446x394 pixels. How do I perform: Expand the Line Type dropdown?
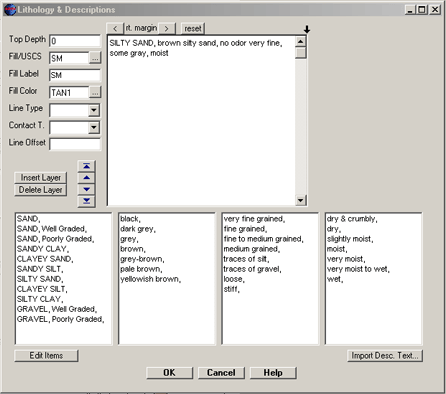pyautogui.click(x=94, y=110)
